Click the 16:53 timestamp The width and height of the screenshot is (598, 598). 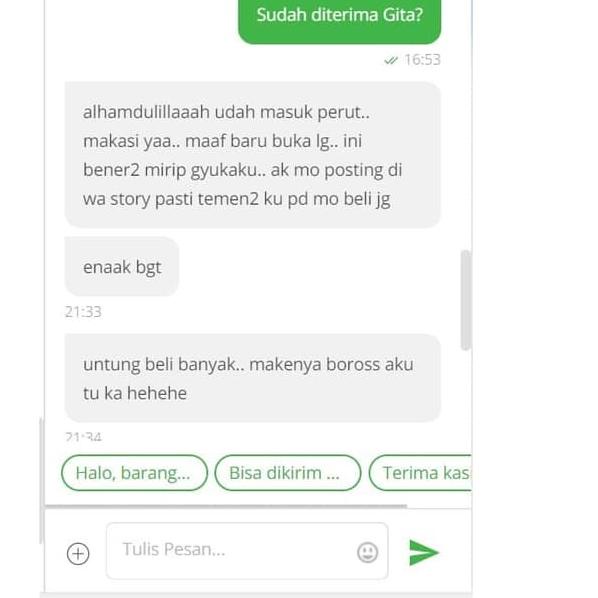click(422, 60)
